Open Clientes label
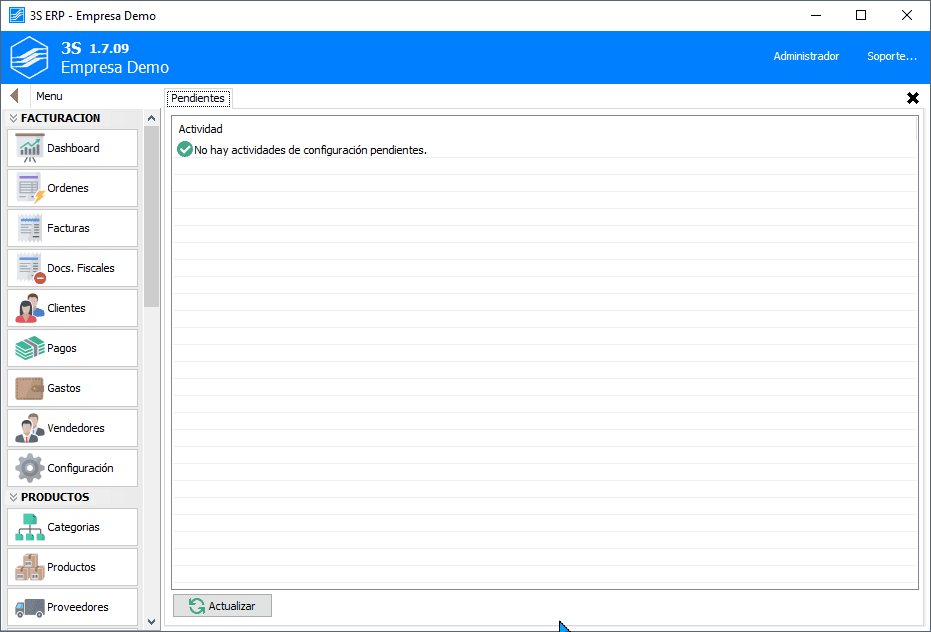 pos(66,308)
